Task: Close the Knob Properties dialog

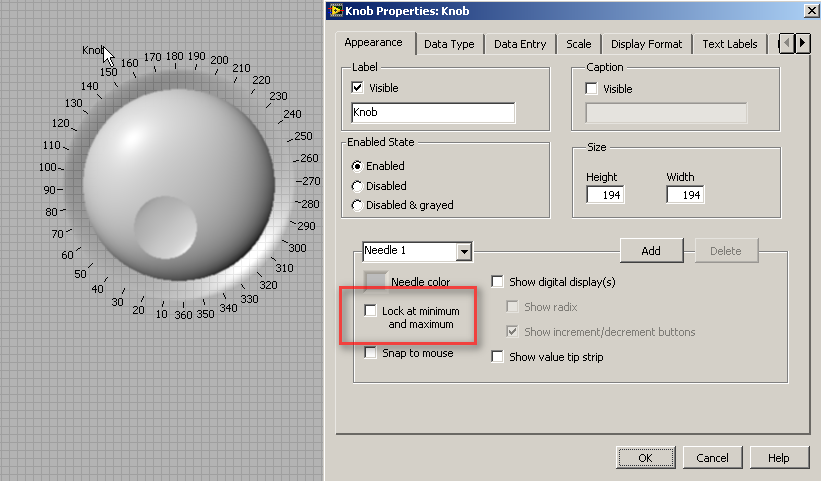Action: (811, 10)
